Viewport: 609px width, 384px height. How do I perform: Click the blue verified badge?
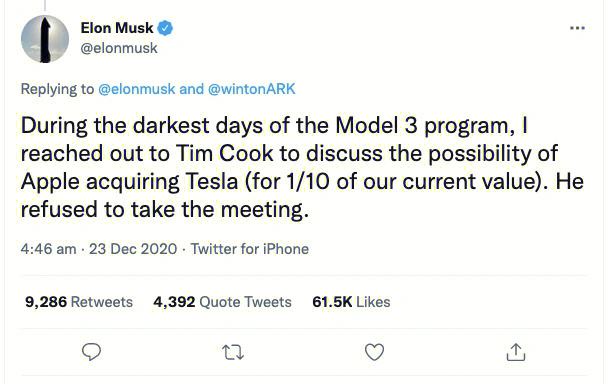[165, 28]
